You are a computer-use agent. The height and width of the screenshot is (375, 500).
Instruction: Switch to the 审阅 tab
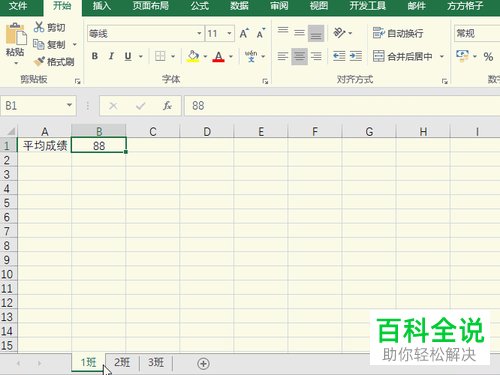click(279, 6)
